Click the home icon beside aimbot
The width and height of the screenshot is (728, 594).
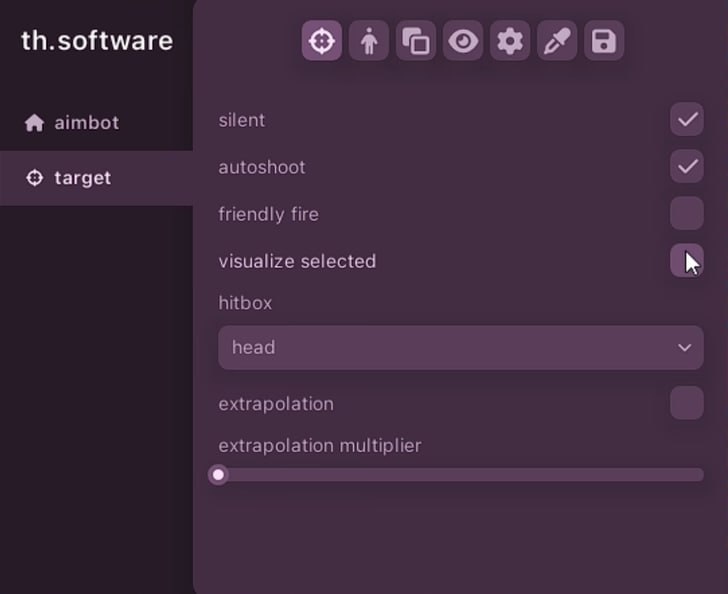click(x=35, y=123)
